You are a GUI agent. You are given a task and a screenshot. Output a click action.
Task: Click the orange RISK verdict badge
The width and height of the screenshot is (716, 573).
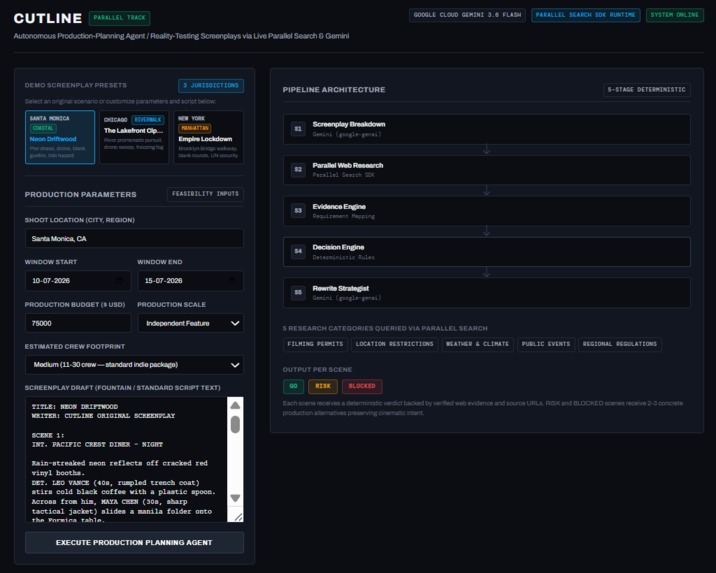(323, 386)
